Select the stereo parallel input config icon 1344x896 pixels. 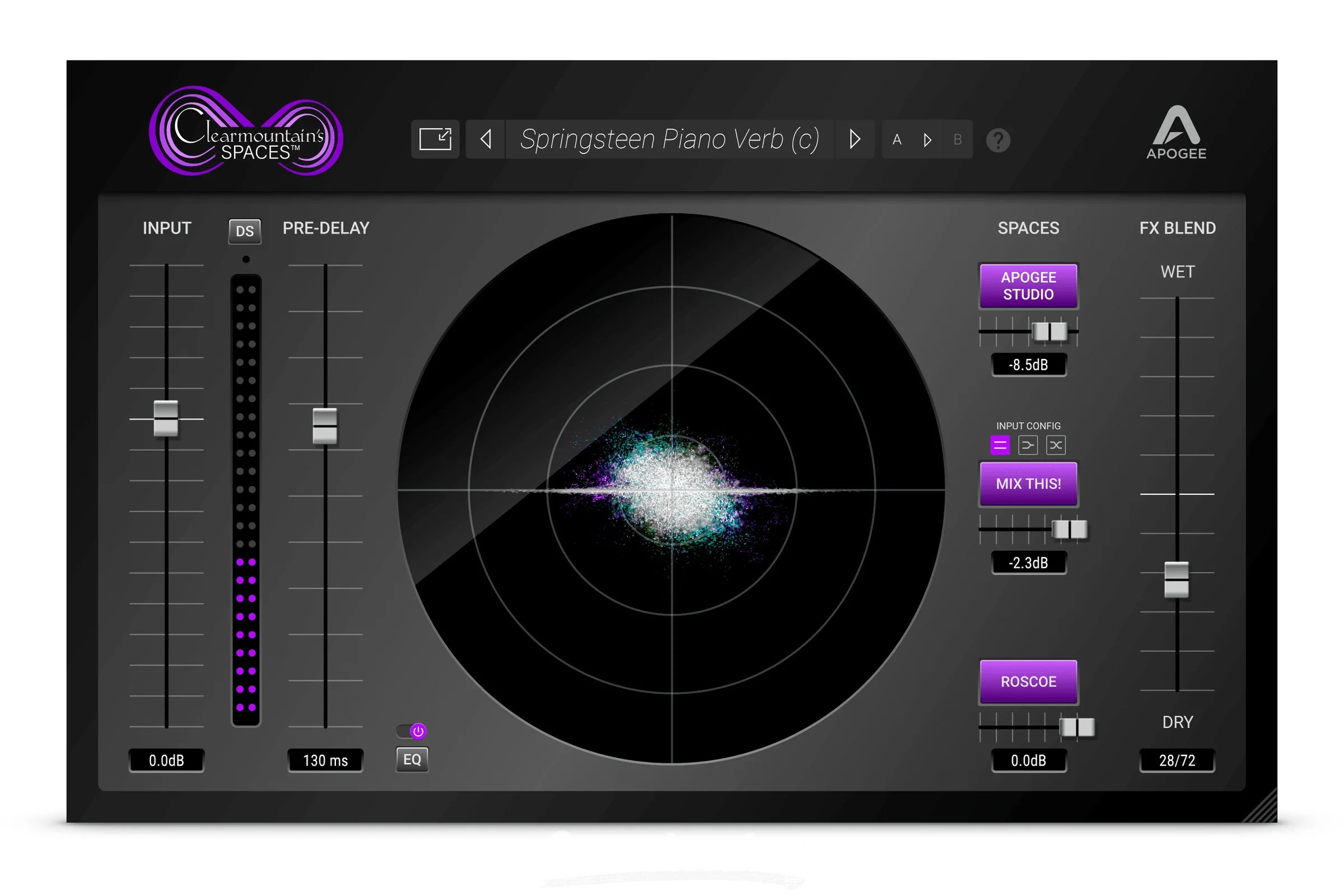pos(1000,445)
